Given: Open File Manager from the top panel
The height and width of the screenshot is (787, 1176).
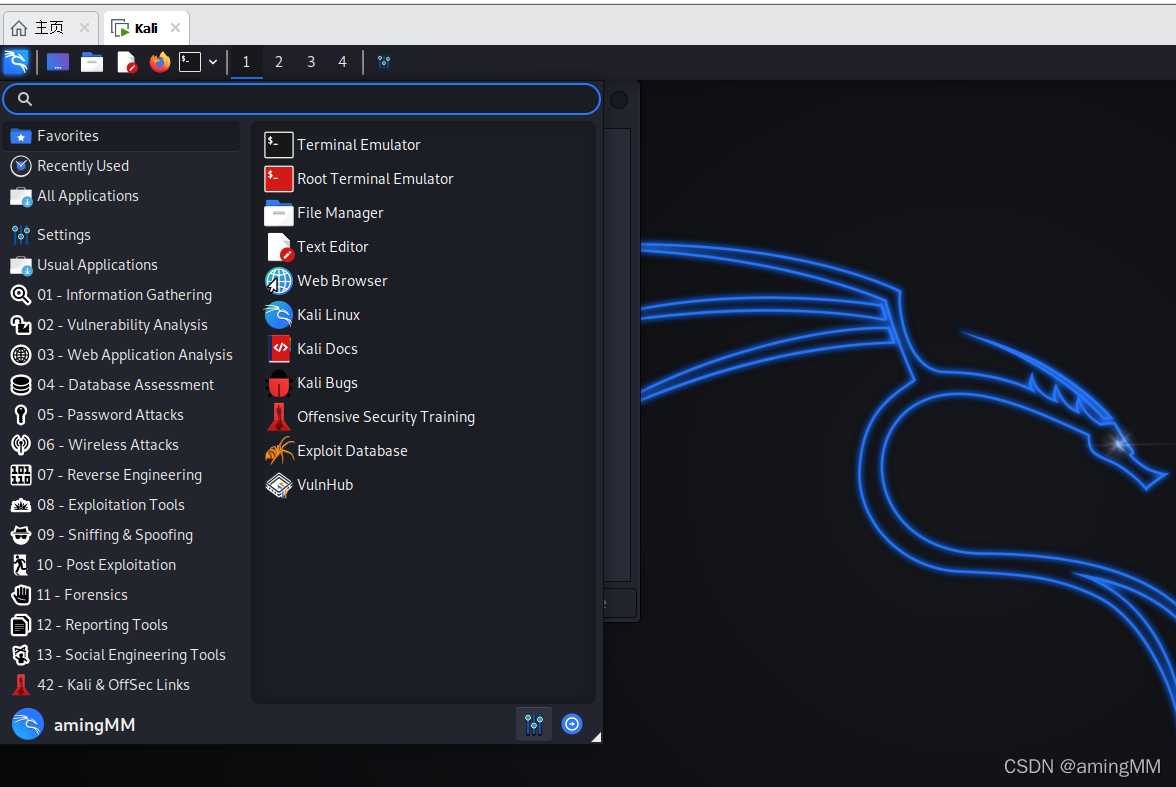Looking at the screenshot, I should tap(92, 62).
